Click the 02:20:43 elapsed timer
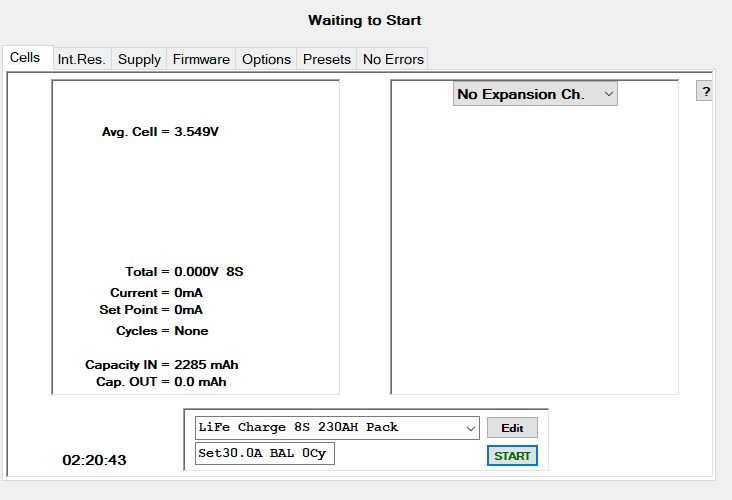 [94, 460]
